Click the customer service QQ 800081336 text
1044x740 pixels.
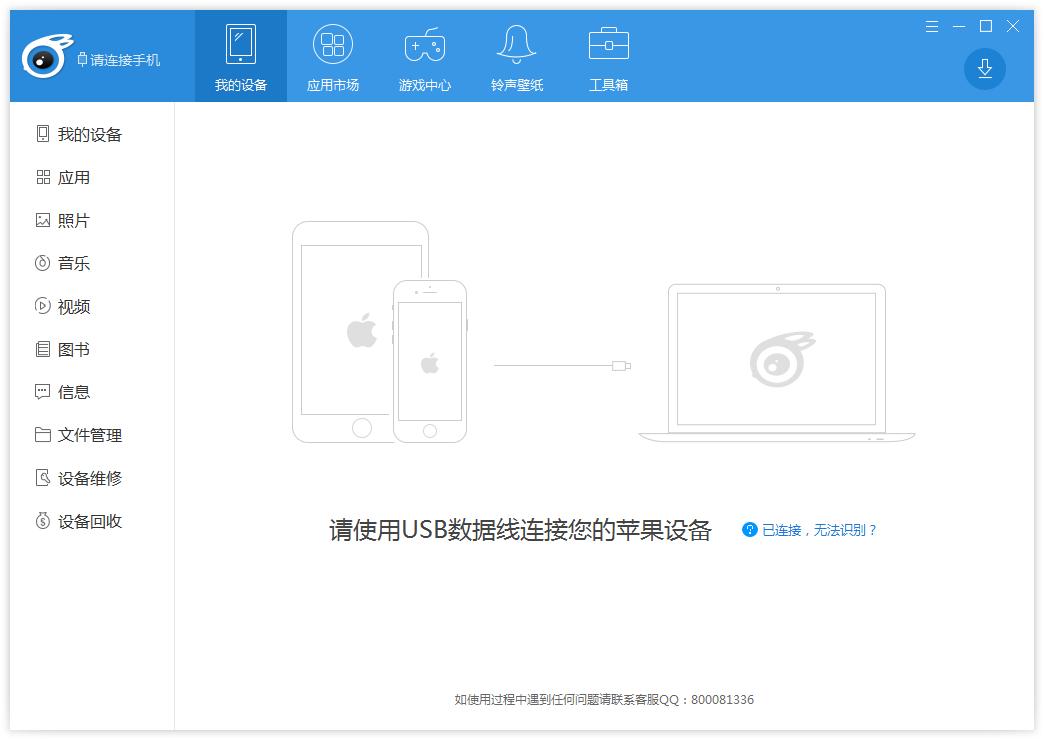707,699
